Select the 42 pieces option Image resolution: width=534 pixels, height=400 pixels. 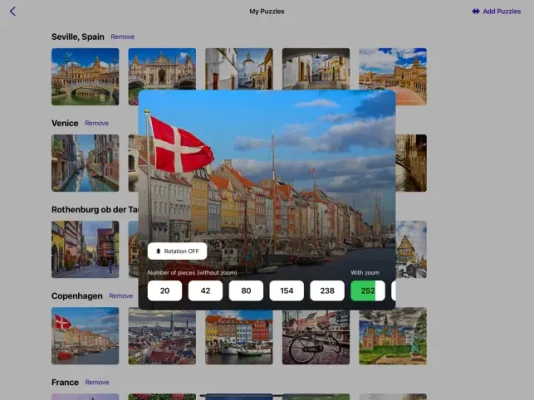205,291
